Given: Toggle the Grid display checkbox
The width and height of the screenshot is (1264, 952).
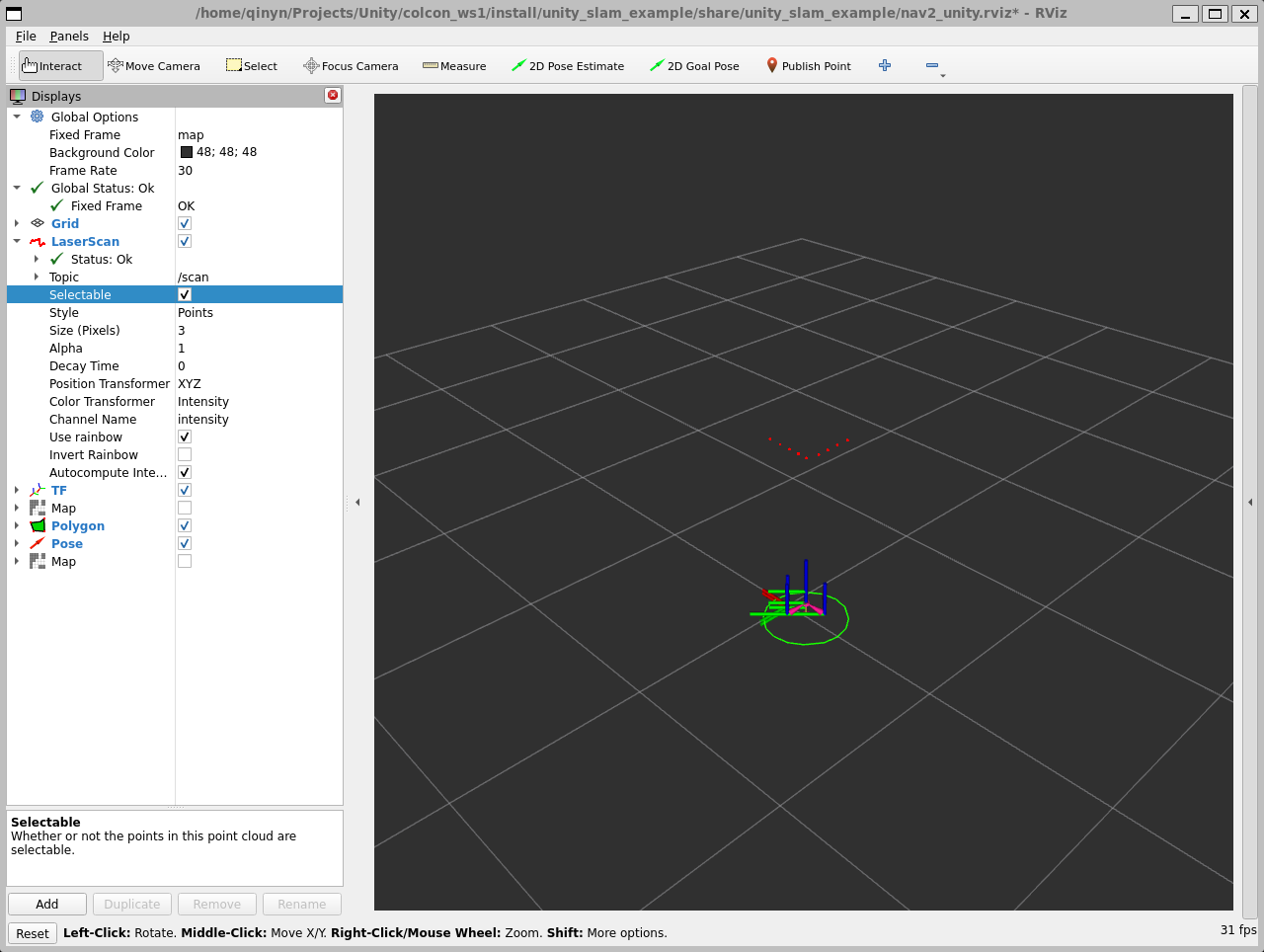Looking at the screenshot, I should point(185,223).
